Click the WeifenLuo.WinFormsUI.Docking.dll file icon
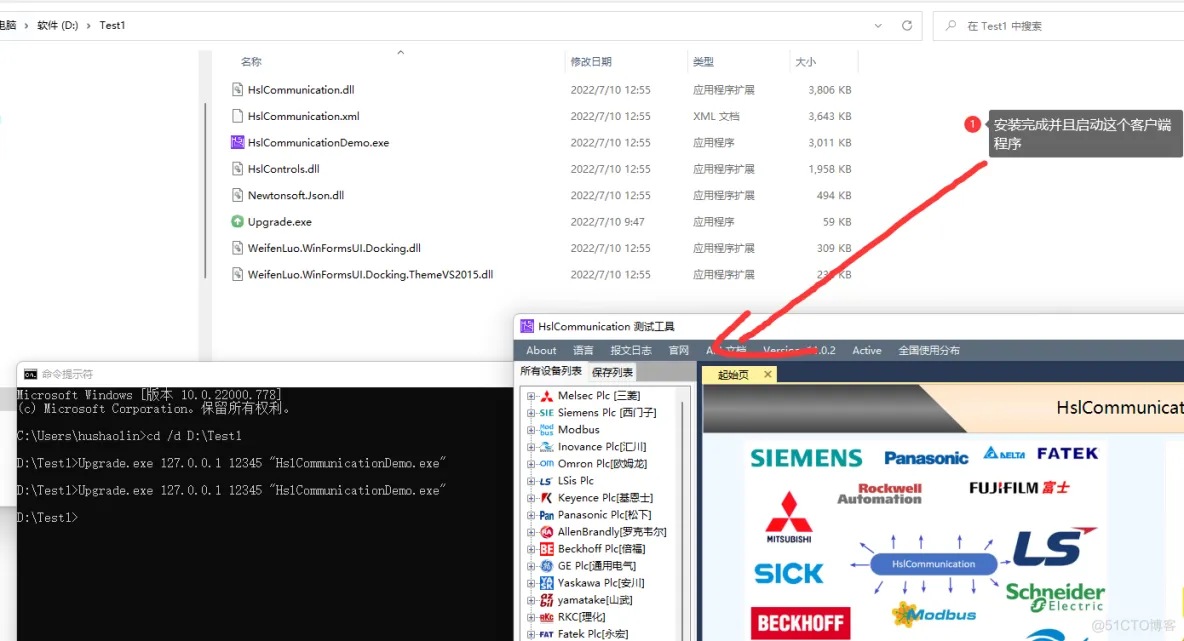1184x641 pixels. (x=237, y=248)
